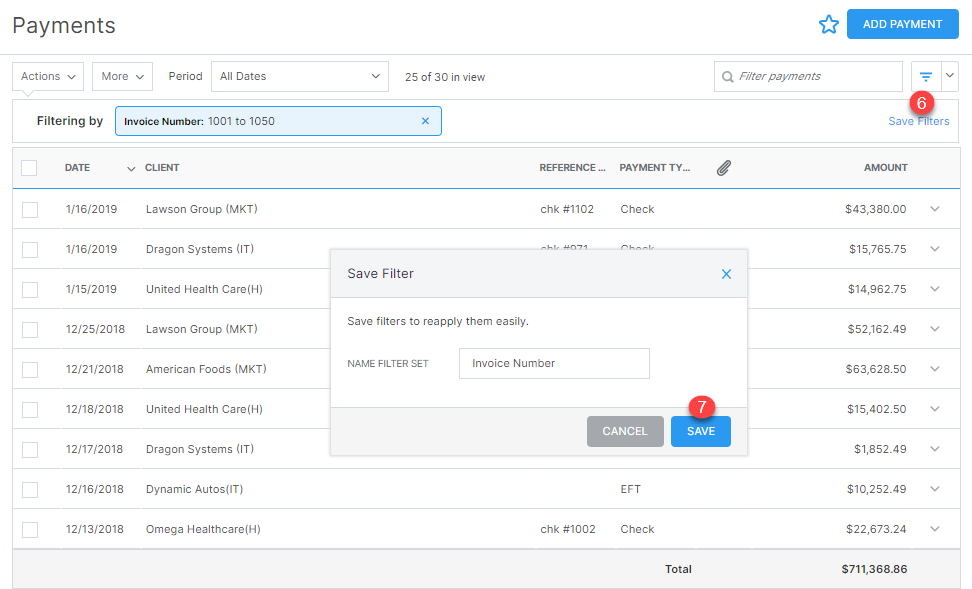Check the 12/21/2018 American Foods row
972x589 pixels.
point(30,370)
